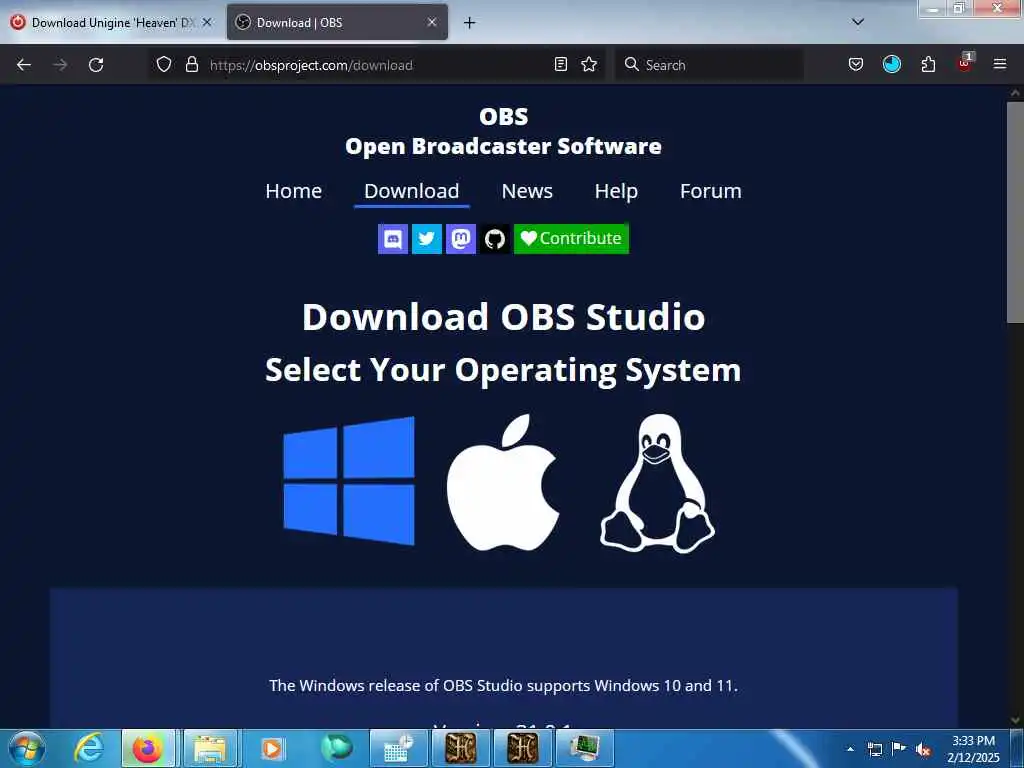Reload the current page
Viewport: 1024px width, 768px height.
tap(96, 65)
